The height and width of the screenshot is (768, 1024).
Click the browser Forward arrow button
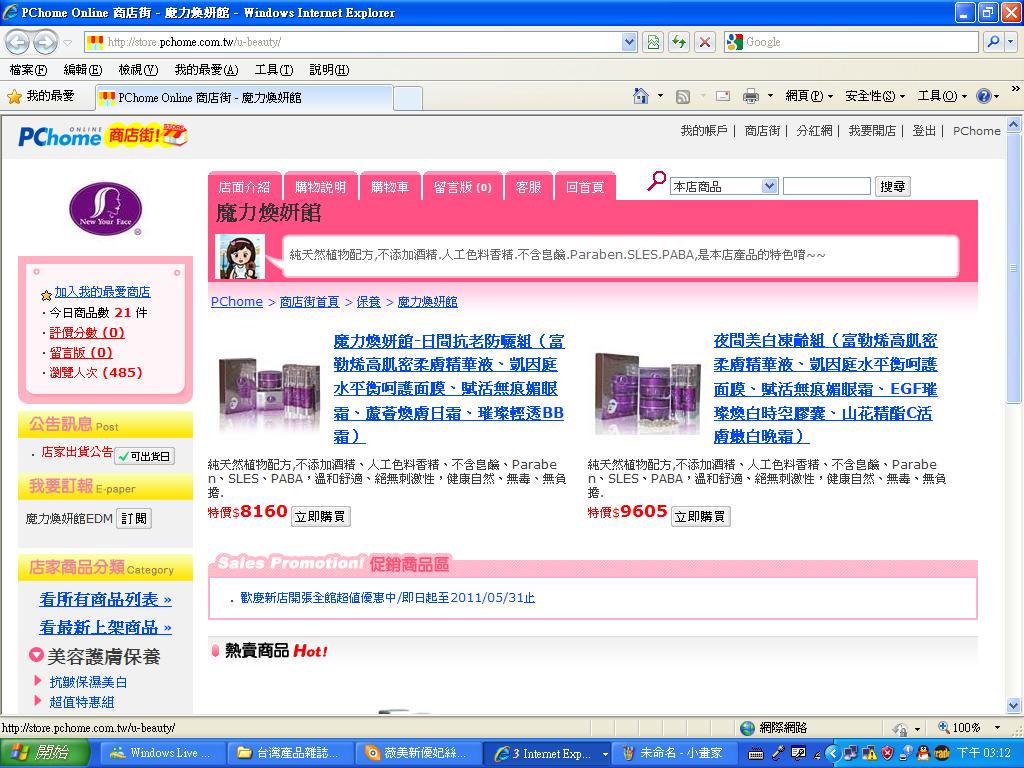45,42
